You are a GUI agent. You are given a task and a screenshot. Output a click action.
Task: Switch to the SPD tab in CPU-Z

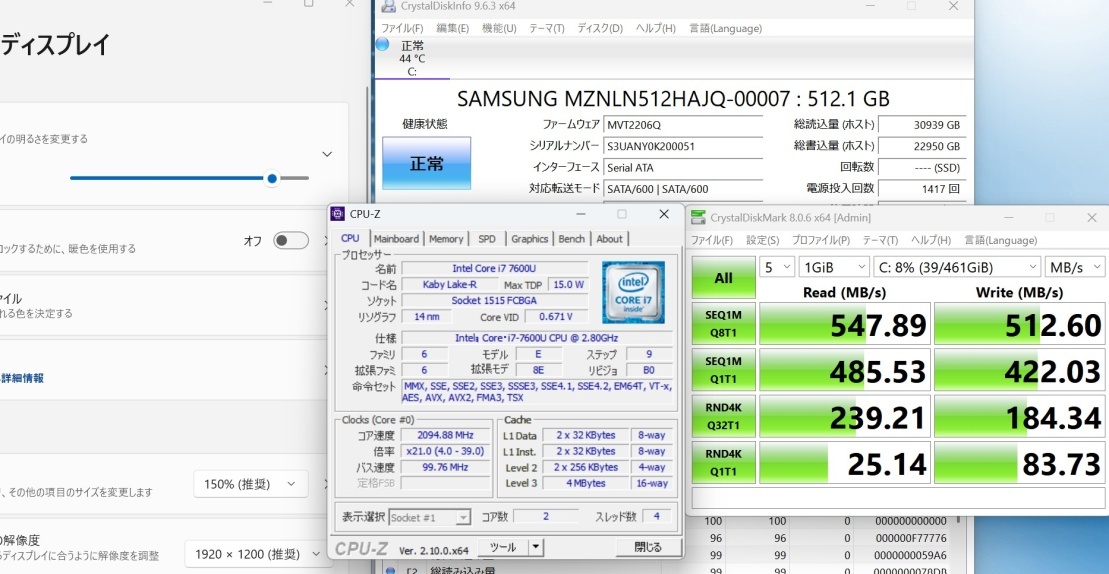pos(487,239)
